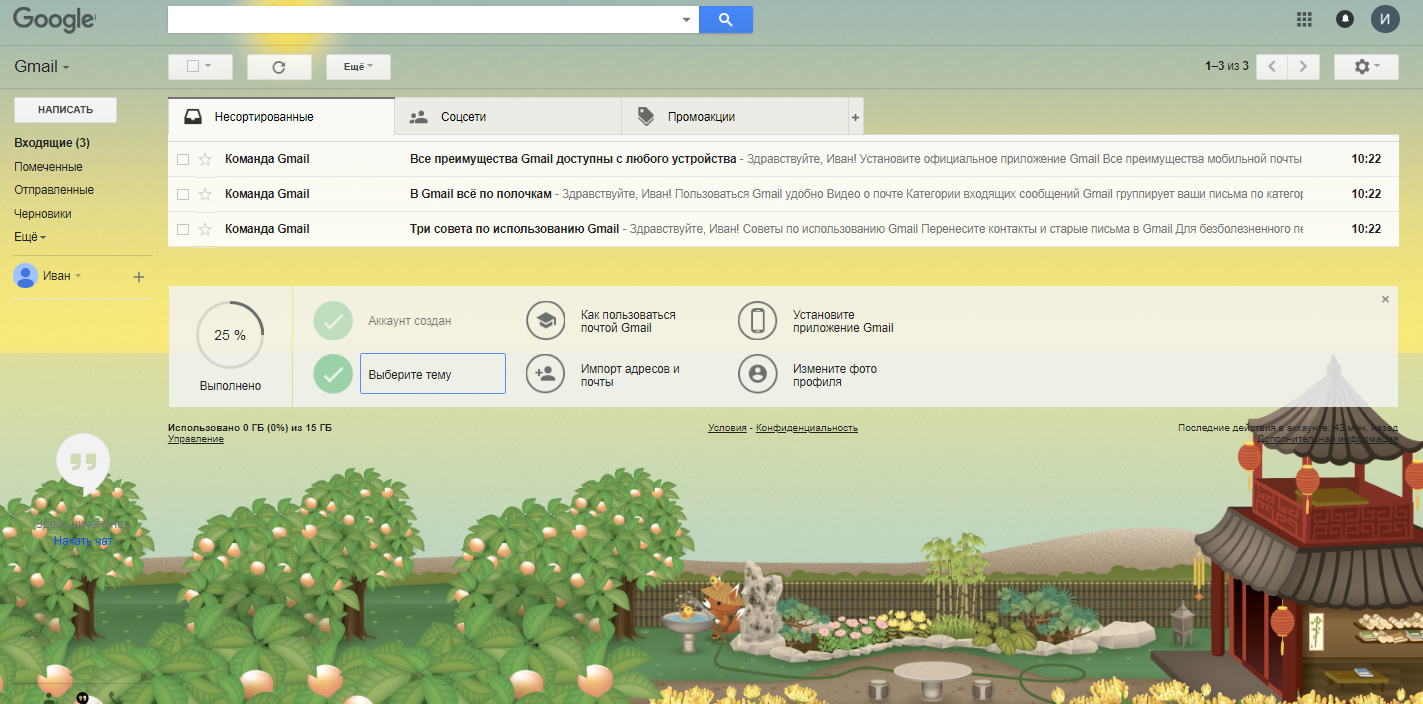Open the Иван chat status dropdown
The width and height of the screenshot is (1423, 704).
78,276
